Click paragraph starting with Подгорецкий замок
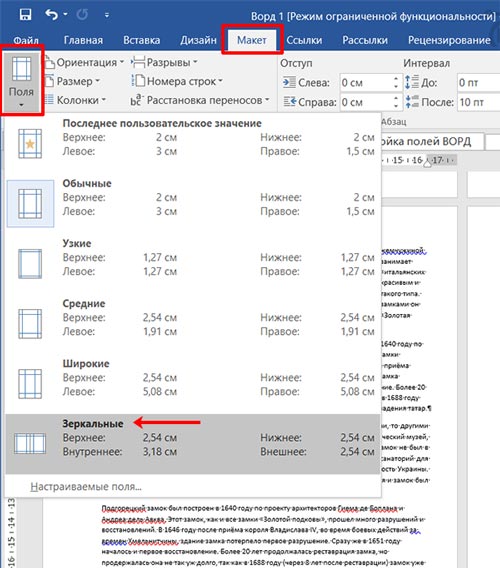Image resolution: width=500 pixels, height=568 pixels. coord(264,535)
